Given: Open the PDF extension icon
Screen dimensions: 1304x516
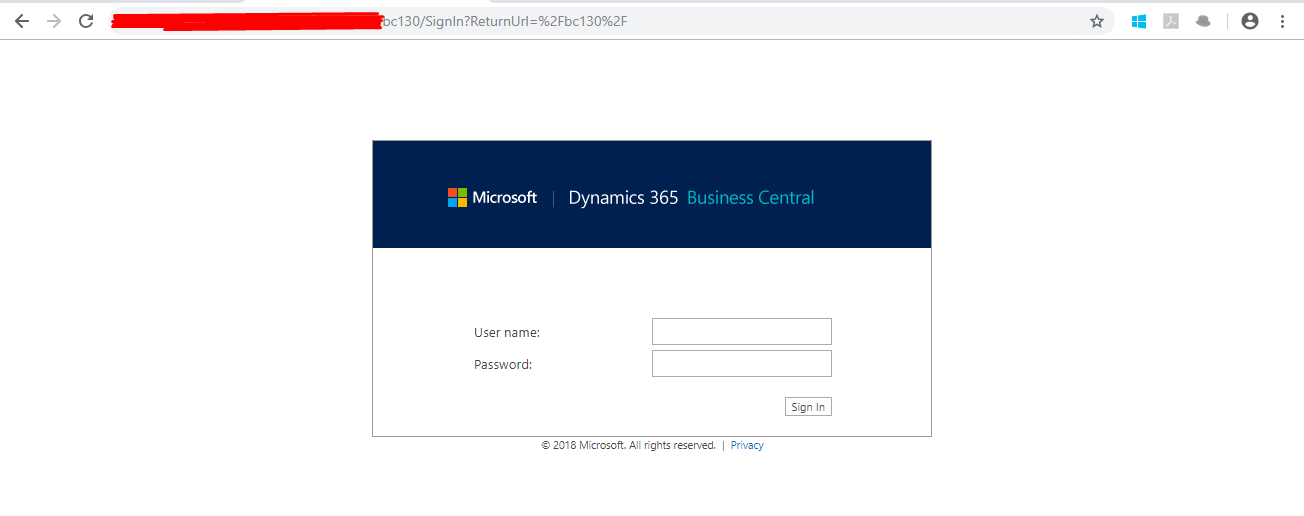Looking at the screenshot, I should [1171, 21].
